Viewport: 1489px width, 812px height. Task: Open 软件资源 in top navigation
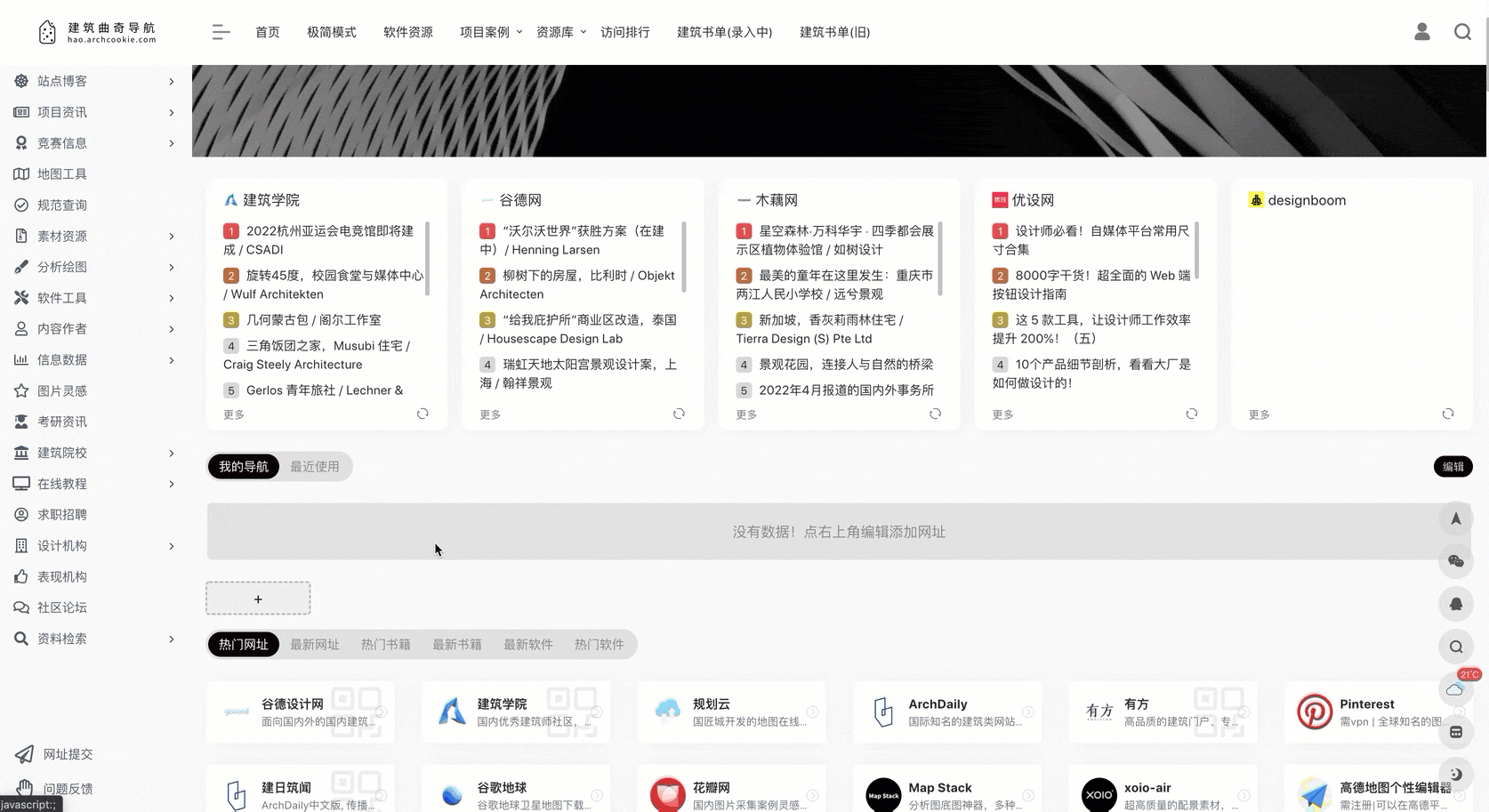coord(408,32)
